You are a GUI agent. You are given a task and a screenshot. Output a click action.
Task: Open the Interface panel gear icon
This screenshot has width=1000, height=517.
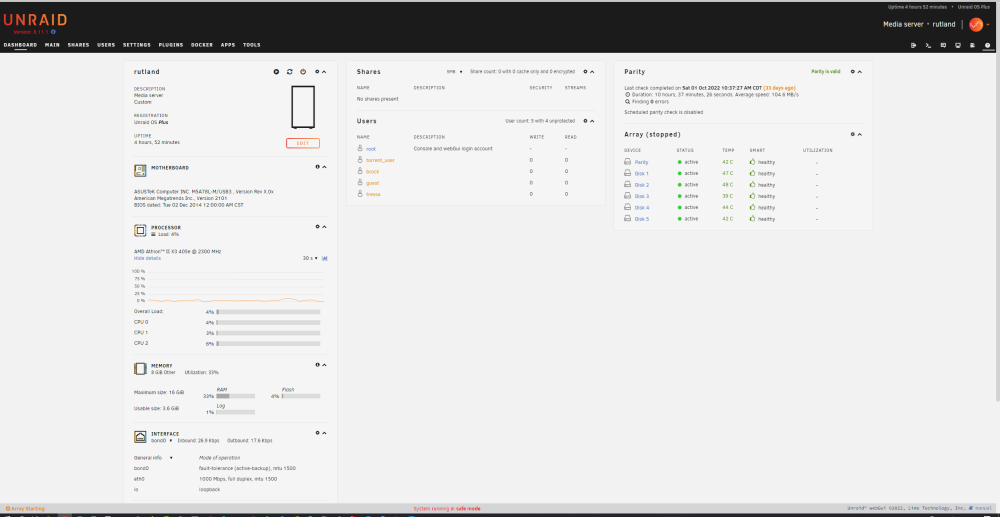click(317, 433)
